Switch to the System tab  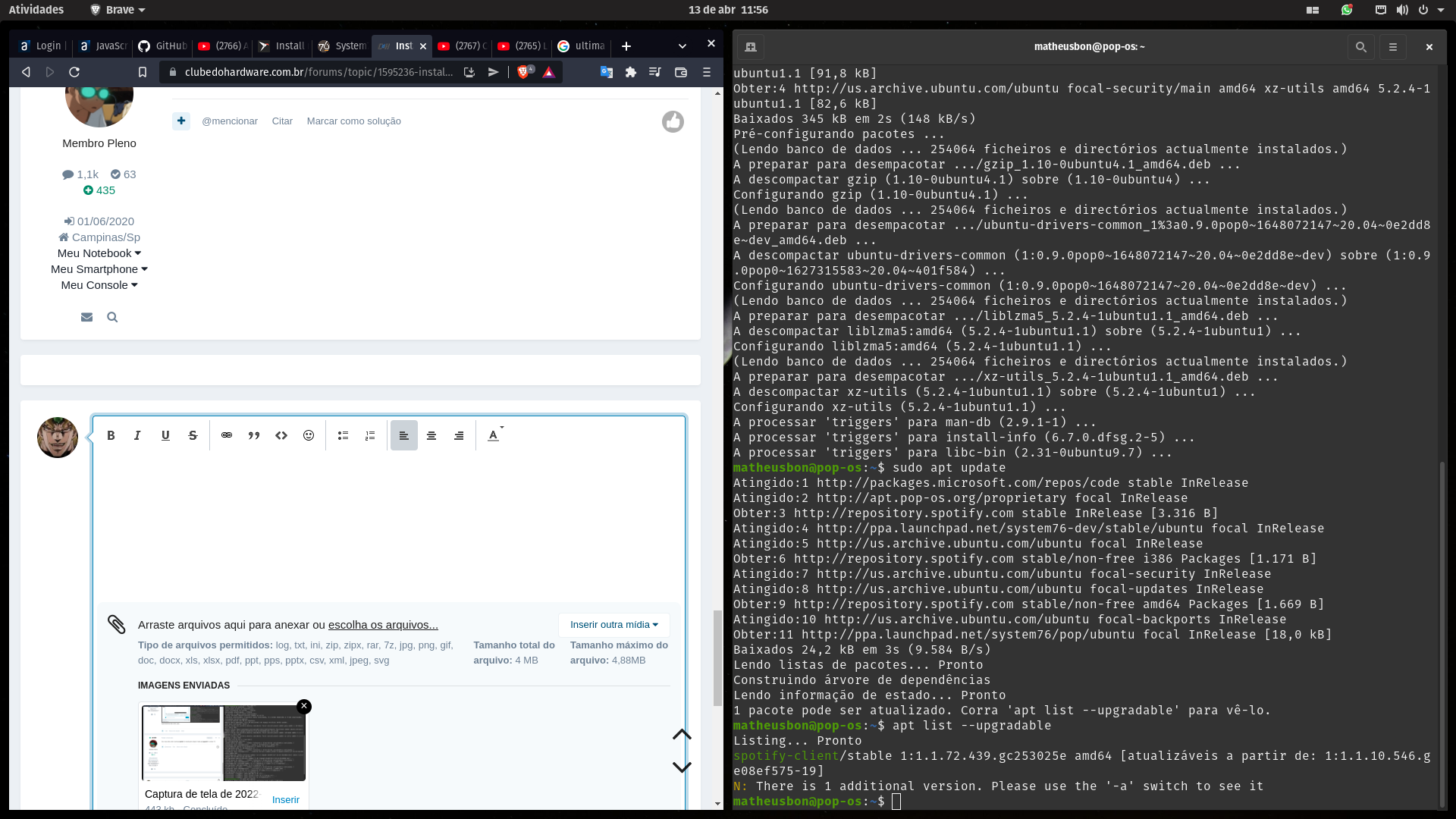pos(342,46)
